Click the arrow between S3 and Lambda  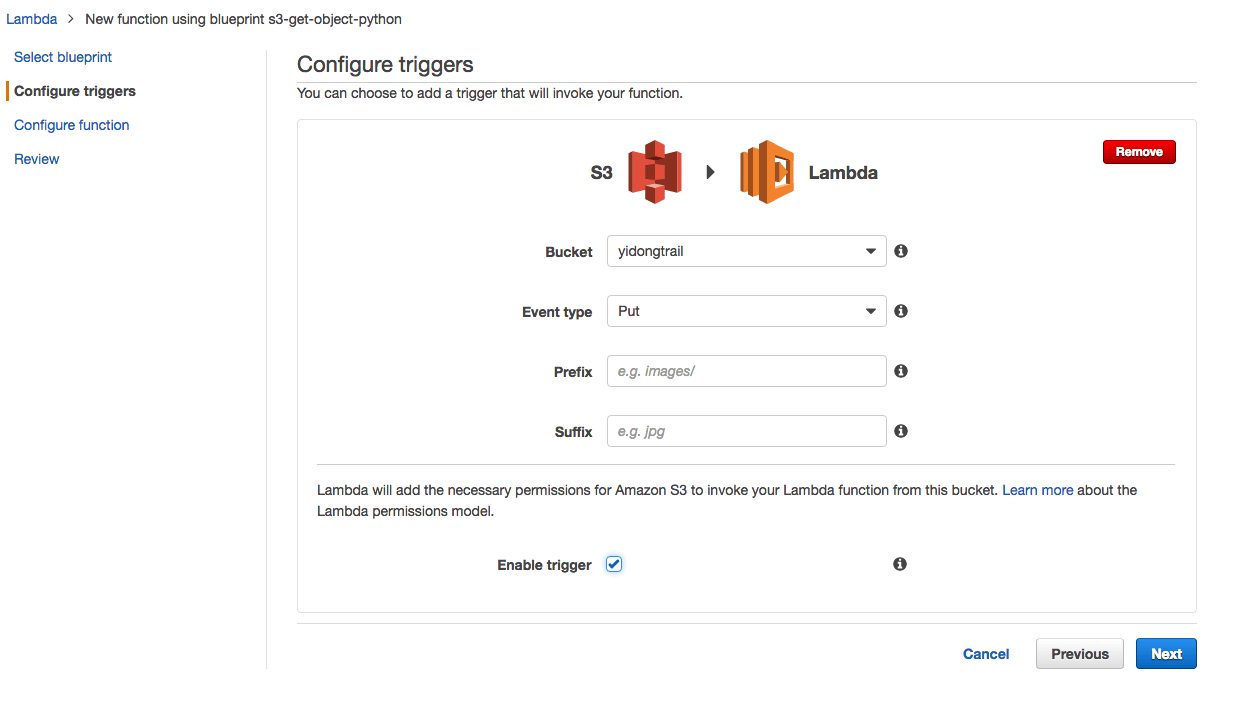711,172
